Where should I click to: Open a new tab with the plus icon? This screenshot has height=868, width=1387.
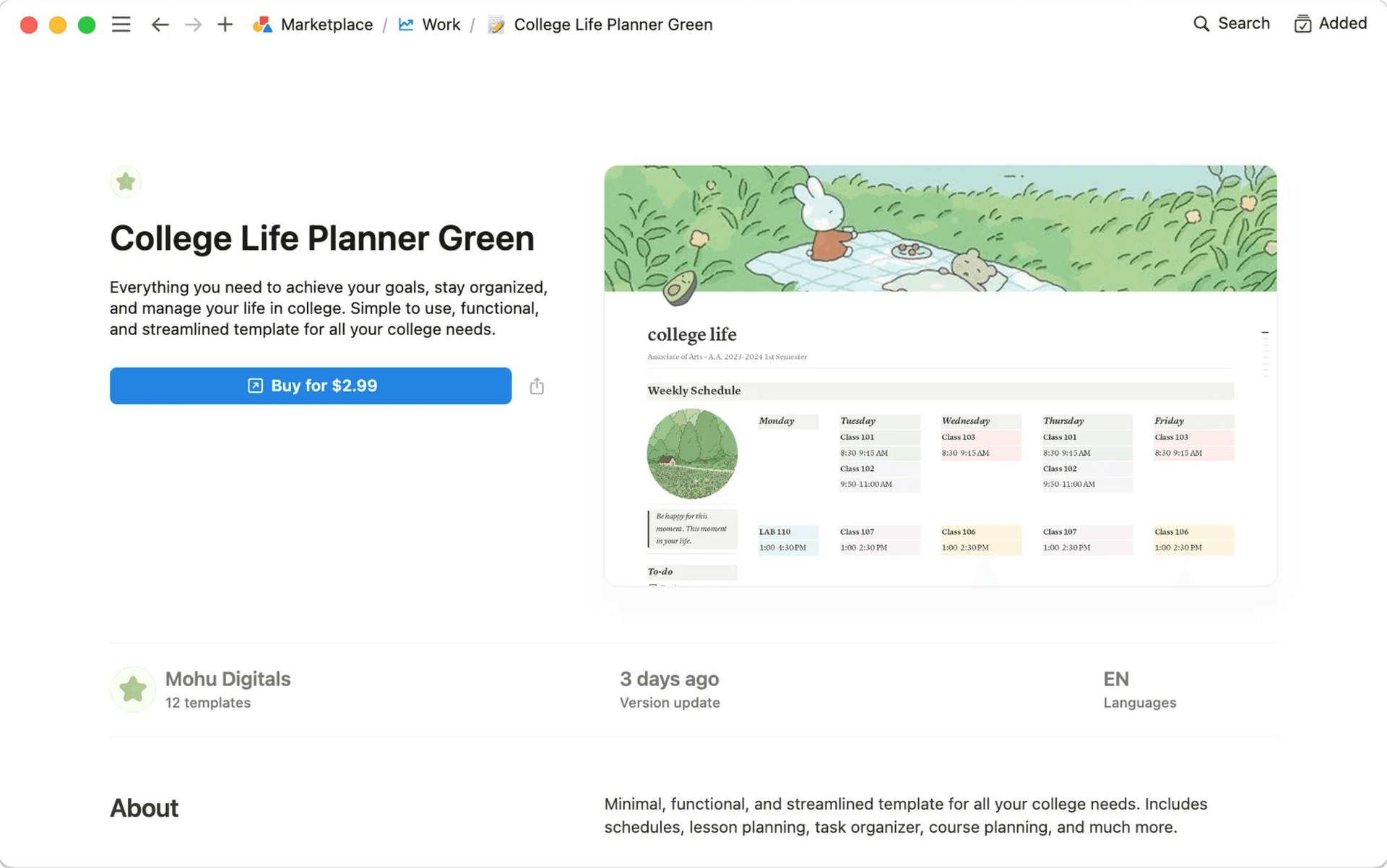point(225,24)
